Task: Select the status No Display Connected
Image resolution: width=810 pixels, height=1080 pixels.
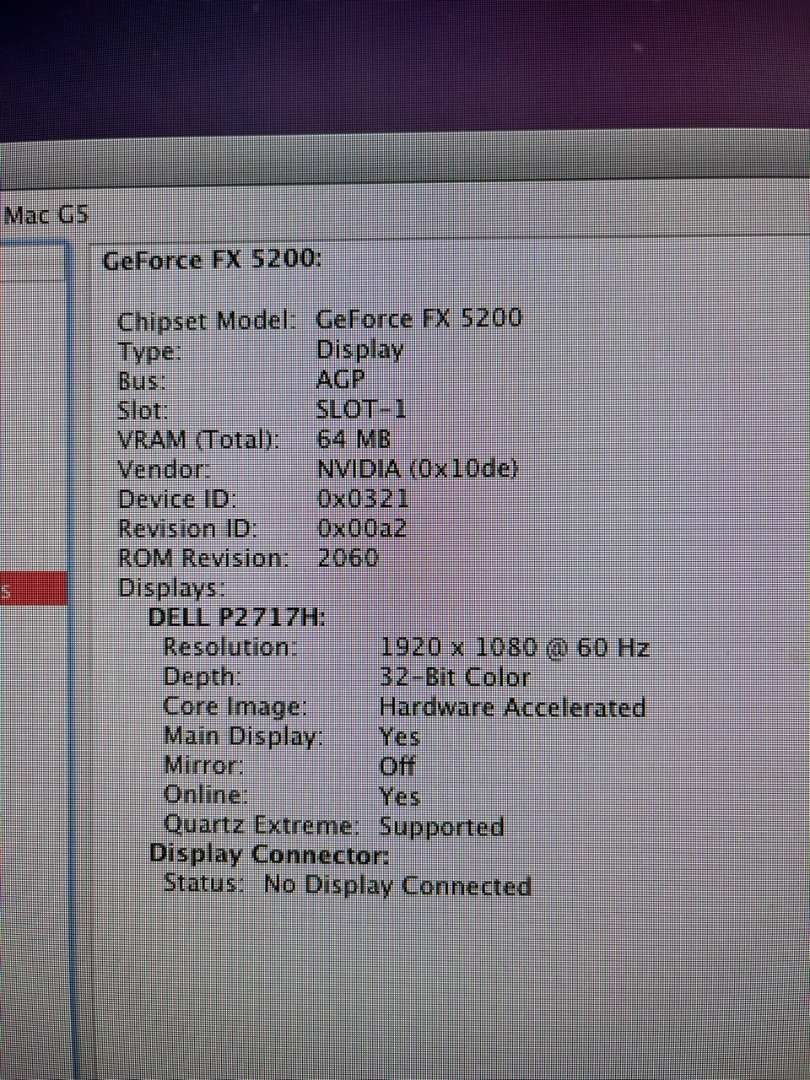Action: pos(398,885)
